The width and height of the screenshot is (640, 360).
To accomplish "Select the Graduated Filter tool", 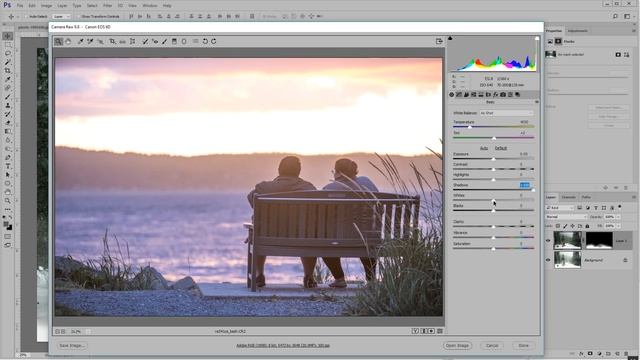I will click(174, 41).
